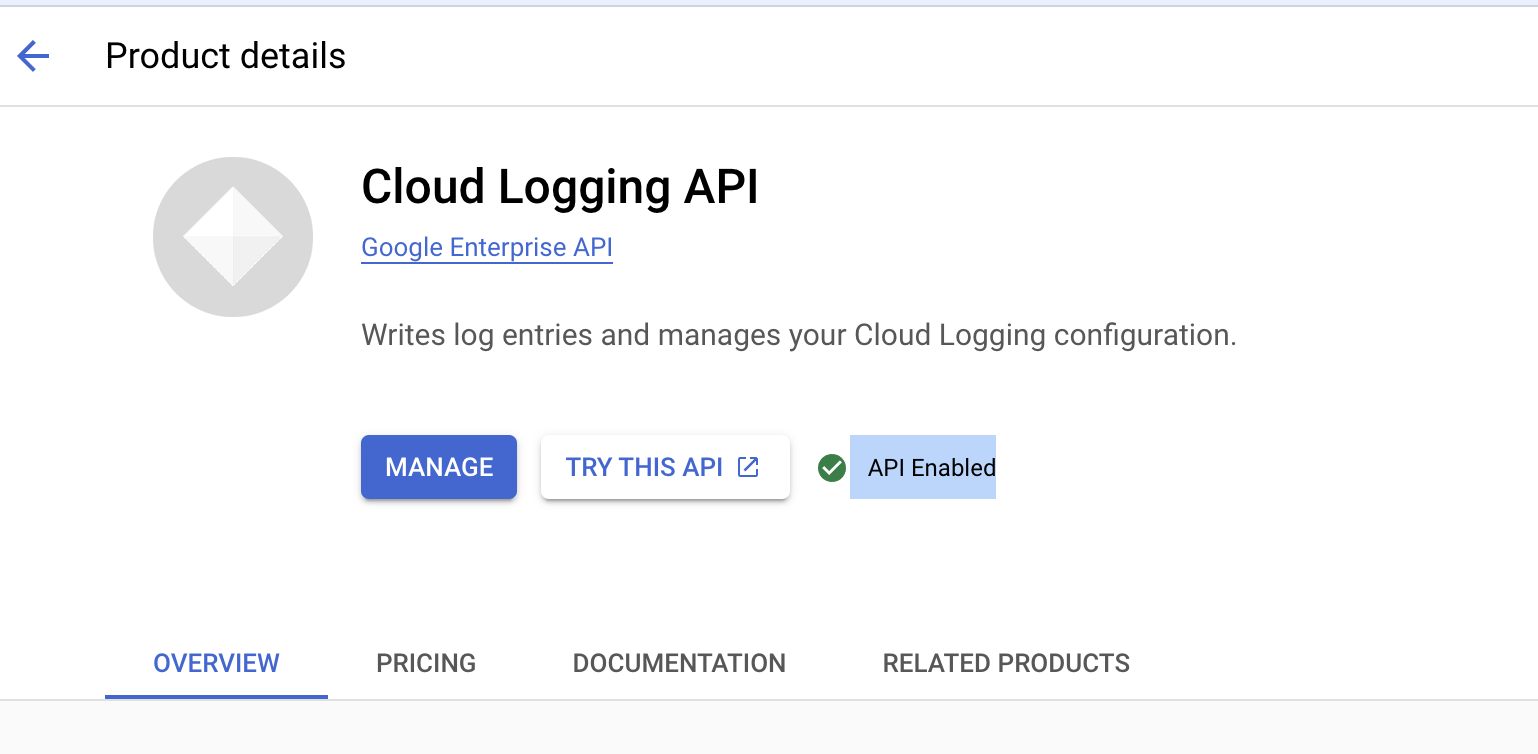Open the Google Enterprise API link
This screenshot has width=1538, height=754.
[486, 247]
